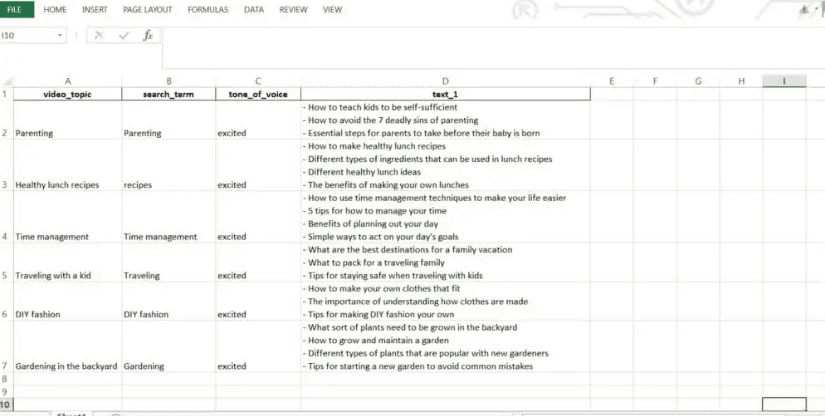This screenshot has height=416, width=825.
Task: Click the Enter checkmark icon in formula bar
Action: pos(124,35)
